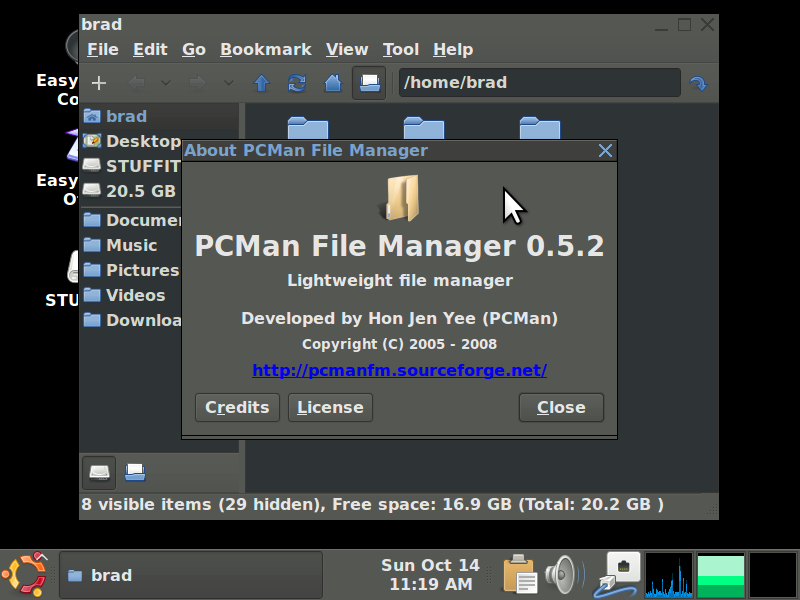Click the network connection tray icon
Viewport: 800px width, 600px height.
617,575
